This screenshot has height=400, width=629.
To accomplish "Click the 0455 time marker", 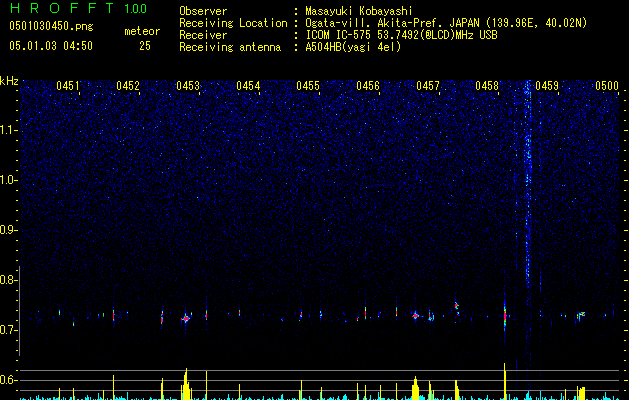I will point(308,86).
